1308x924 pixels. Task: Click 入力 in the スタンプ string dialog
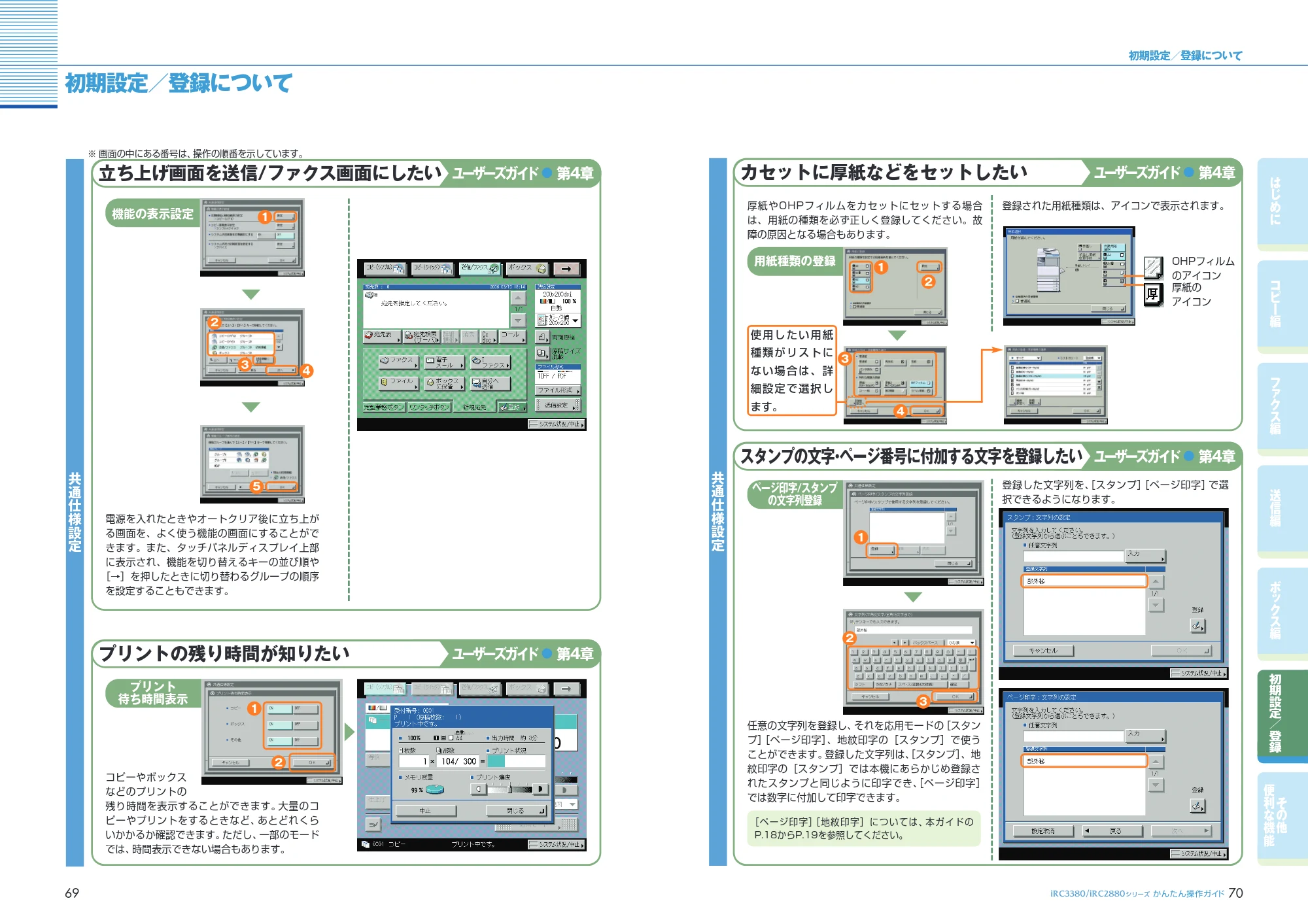(1146, 555)
